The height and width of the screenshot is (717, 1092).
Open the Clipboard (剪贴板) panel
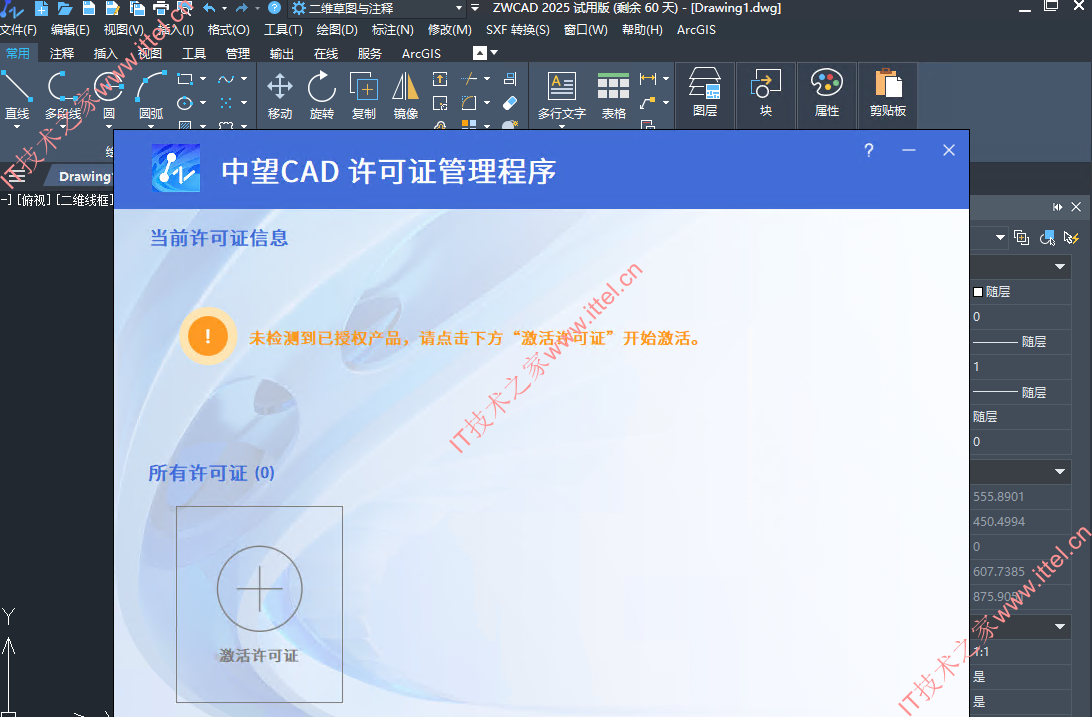point(888,93)
